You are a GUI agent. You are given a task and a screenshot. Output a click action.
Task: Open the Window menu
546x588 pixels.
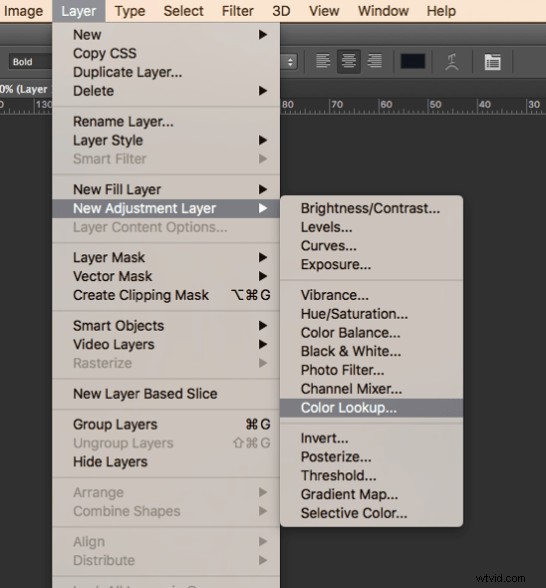point(383,11)
